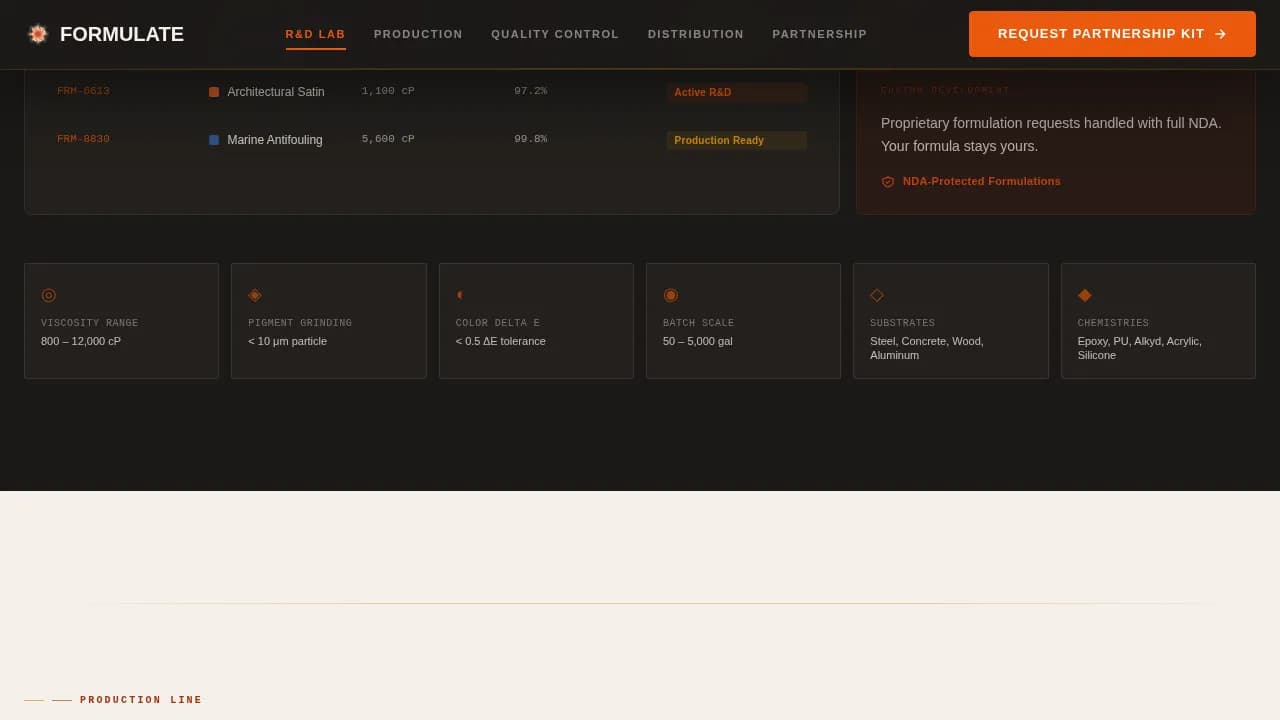Switch to the Production section
1280x720 pixels.
pos(418,33)
